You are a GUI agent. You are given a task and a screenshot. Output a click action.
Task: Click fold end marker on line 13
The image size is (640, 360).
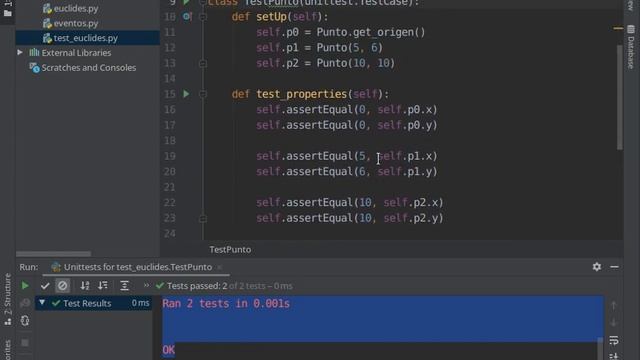click(x=203, y=63)
